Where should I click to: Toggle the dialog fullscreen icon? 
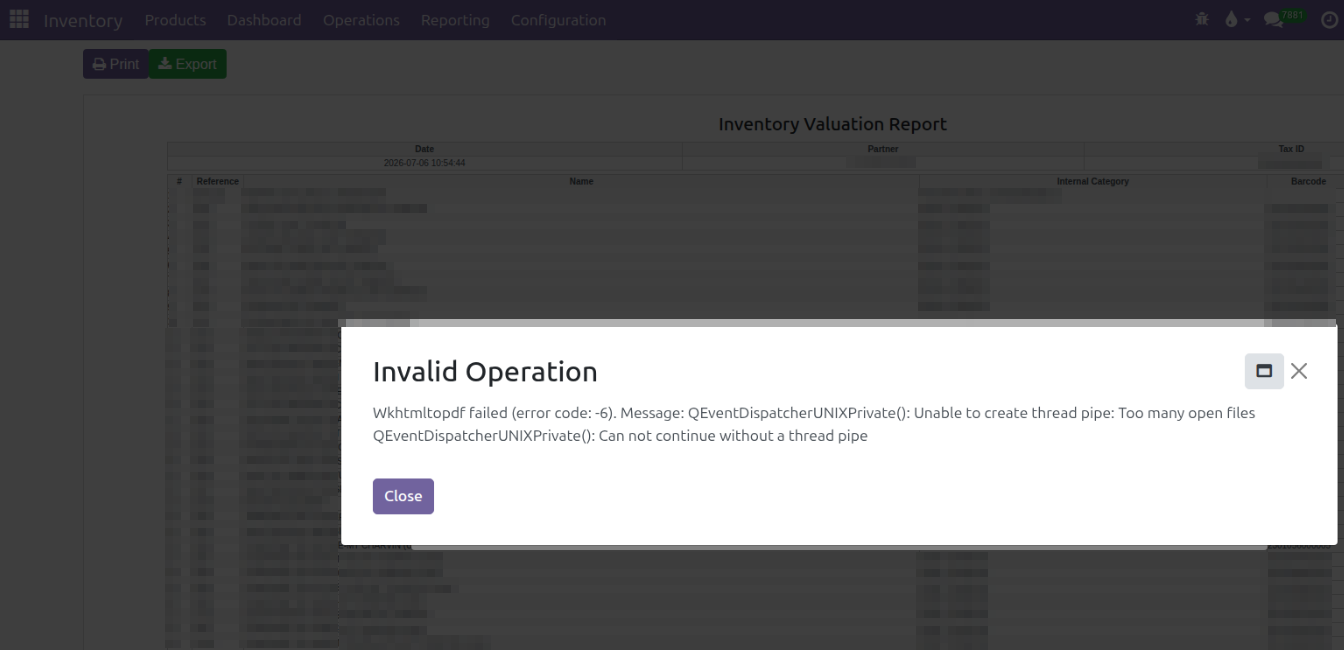1264,371
